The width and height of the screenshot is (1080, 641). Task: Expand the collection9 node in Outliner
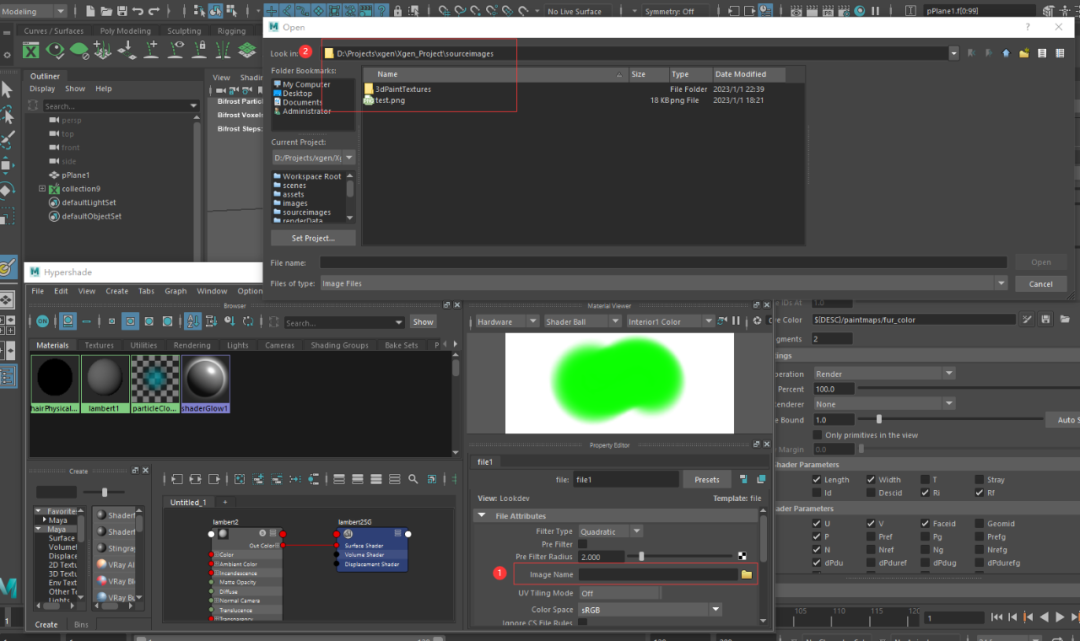42,189
